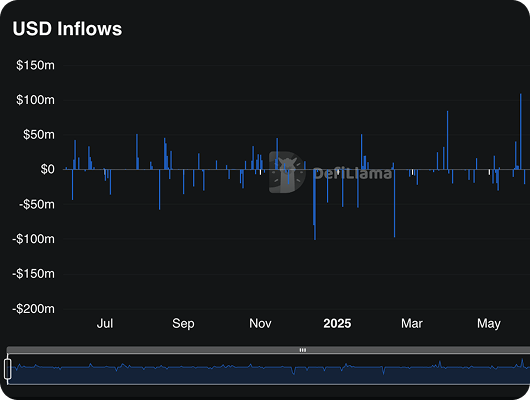Viewport: 530px width, 400px height.
Task: Click the top grip bar of the range selector
Action: [268, 350]
